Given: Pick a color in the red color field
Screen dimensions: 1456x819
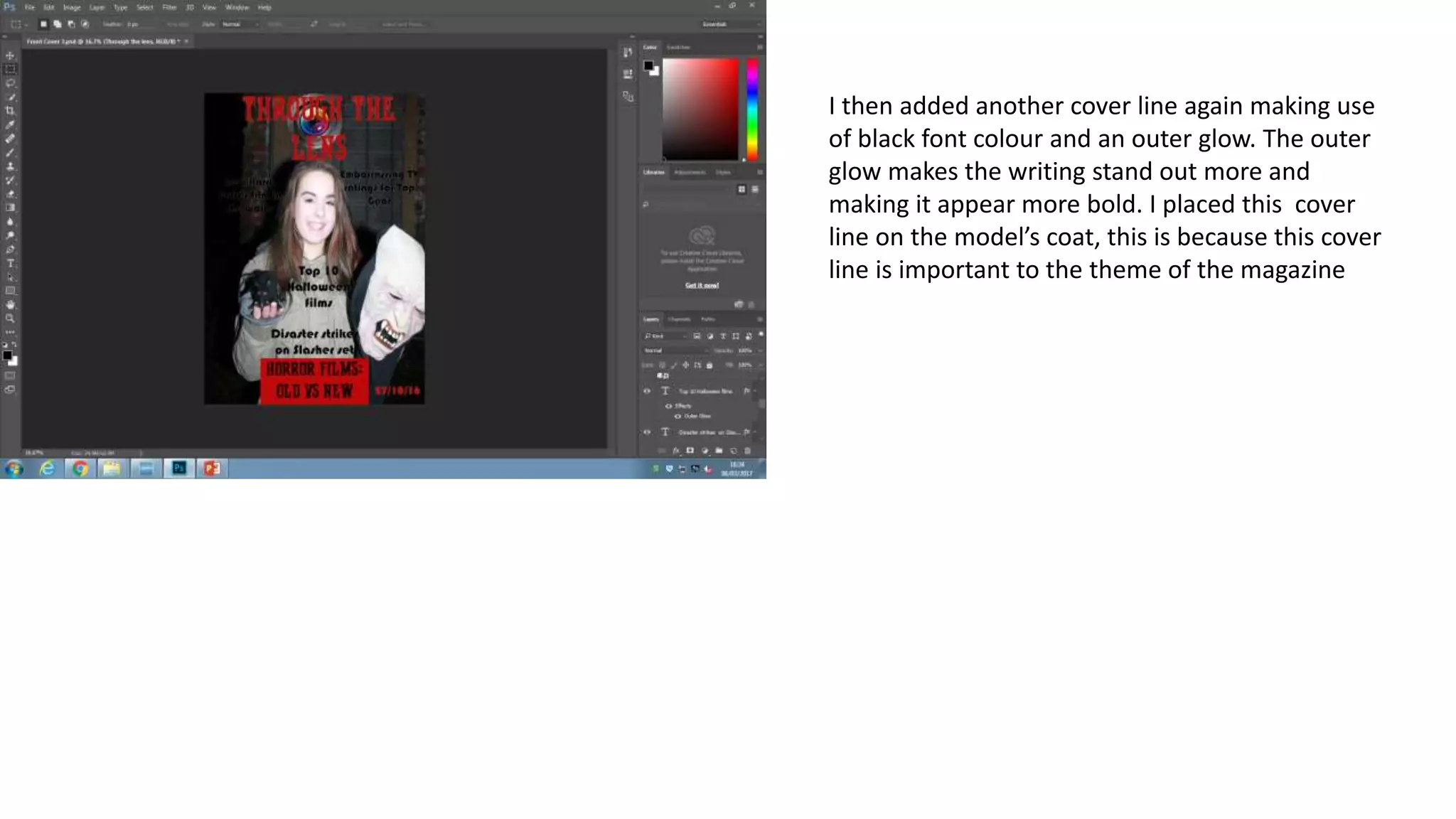Looking at the screenshot, I should 700,109.
